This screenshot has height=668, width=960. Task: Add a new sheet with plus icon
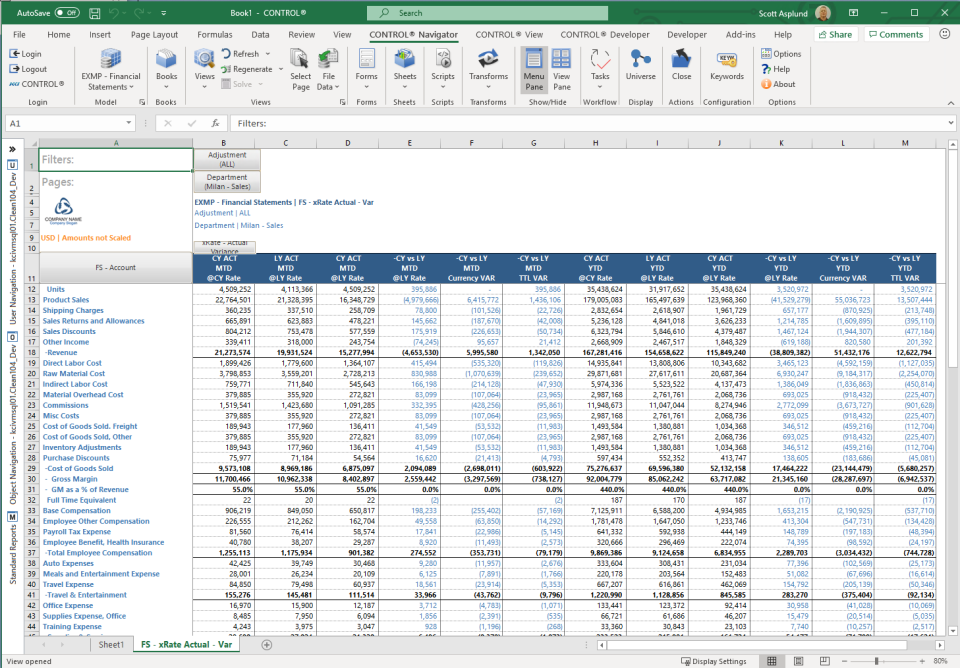[x=266, y=645]
